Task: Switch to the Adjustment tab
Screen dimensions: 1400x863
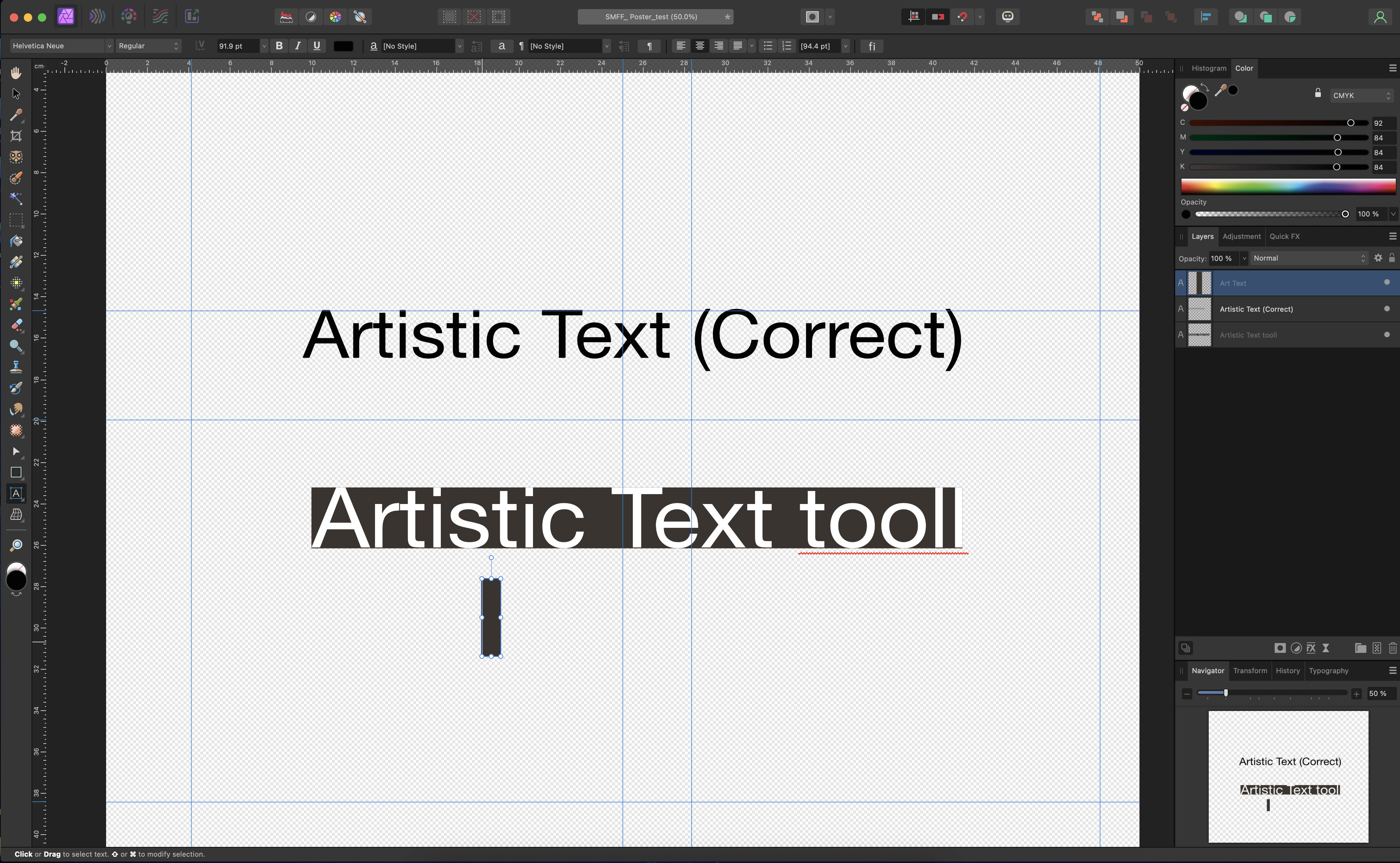Action: click(1242, 236)
